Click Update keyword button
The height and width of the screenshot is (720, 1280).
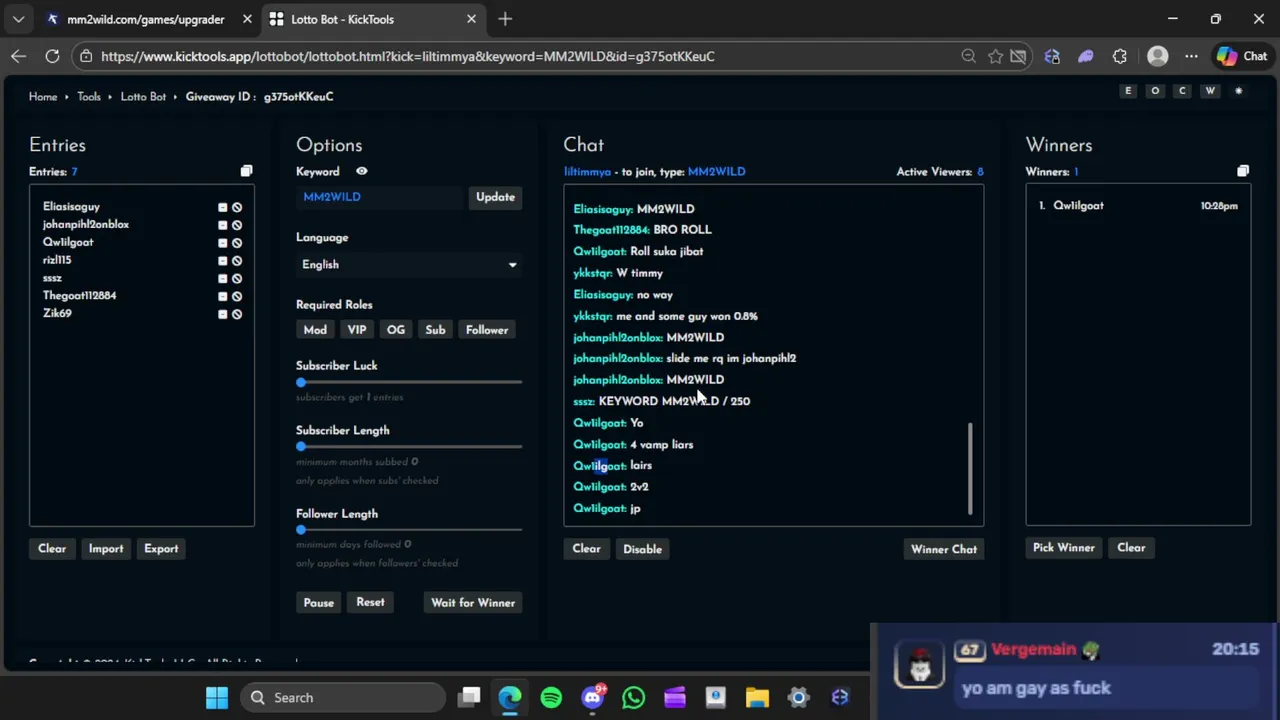495,197
